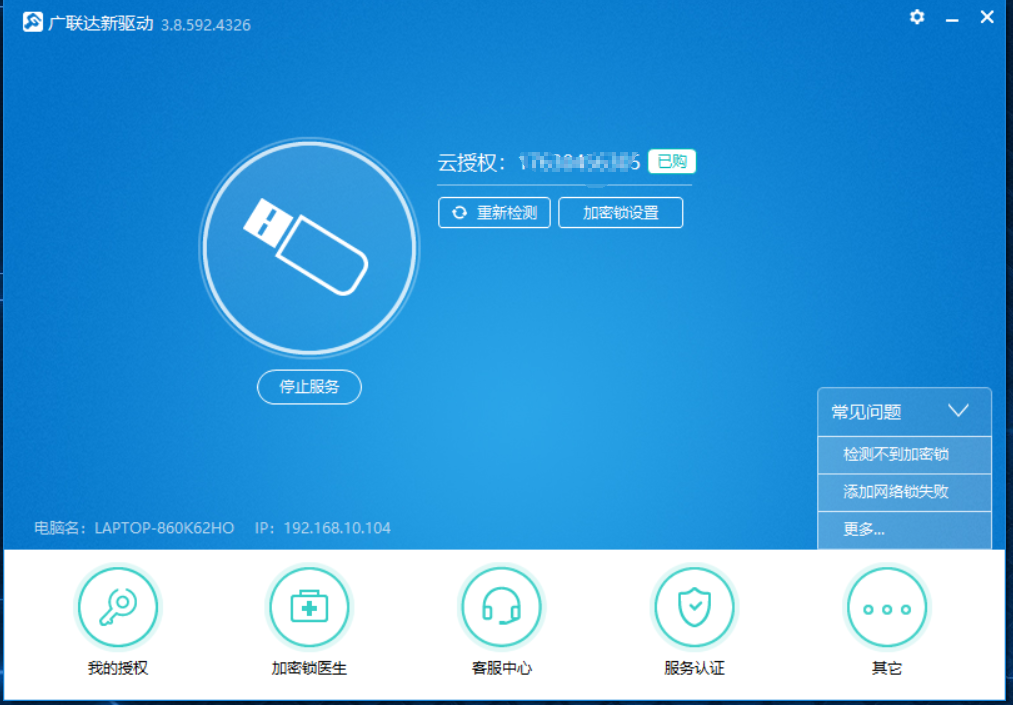Open 加密锁医生 first-aid kit icon
The width and height of the screenshot is (1013, 705).
309,607
